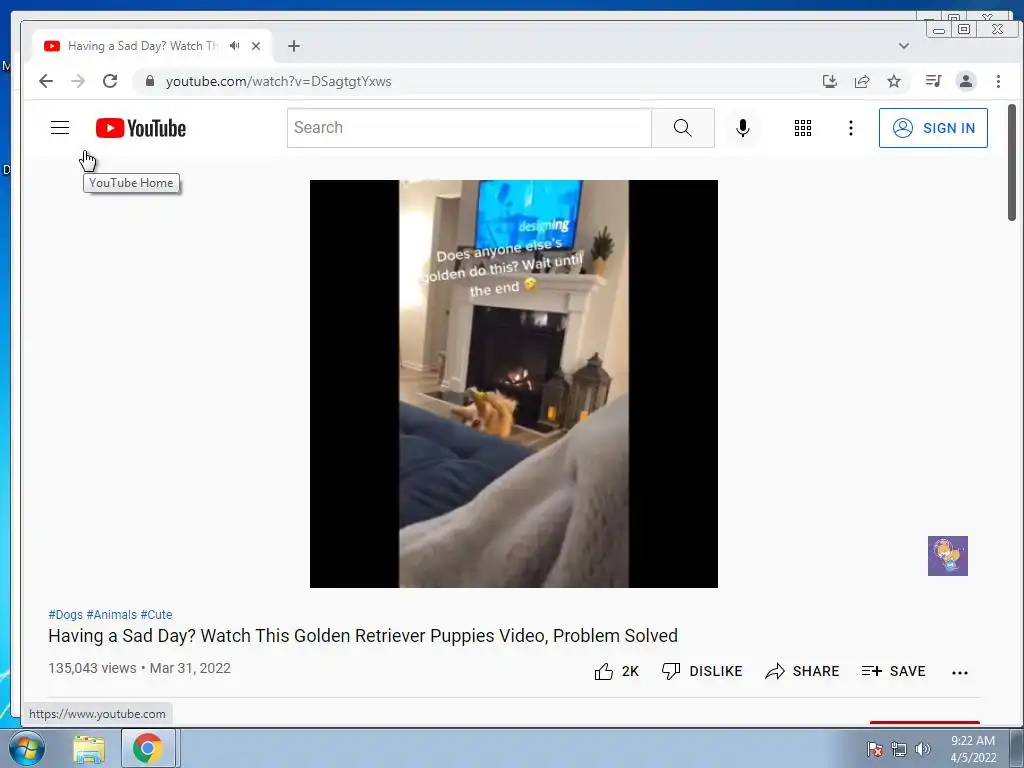Click the share page icon in address bar
The width and height of the screenshot is (1024, 768).
[x=862, y=81]
